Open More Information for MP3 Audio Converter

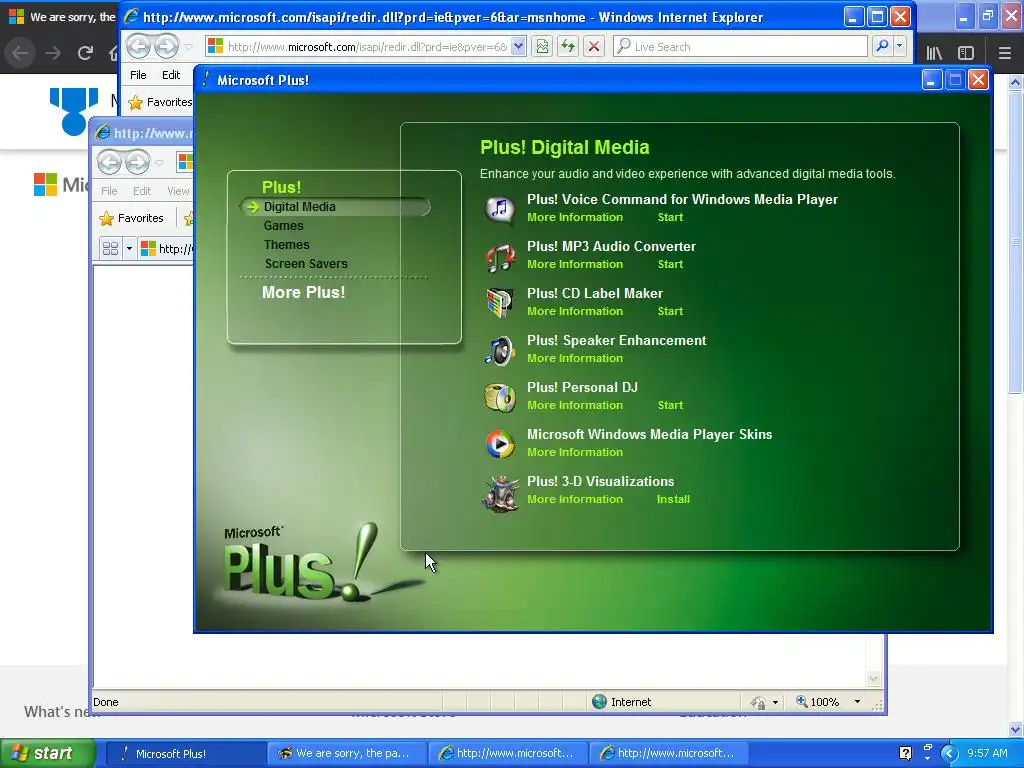pos(575,264)
